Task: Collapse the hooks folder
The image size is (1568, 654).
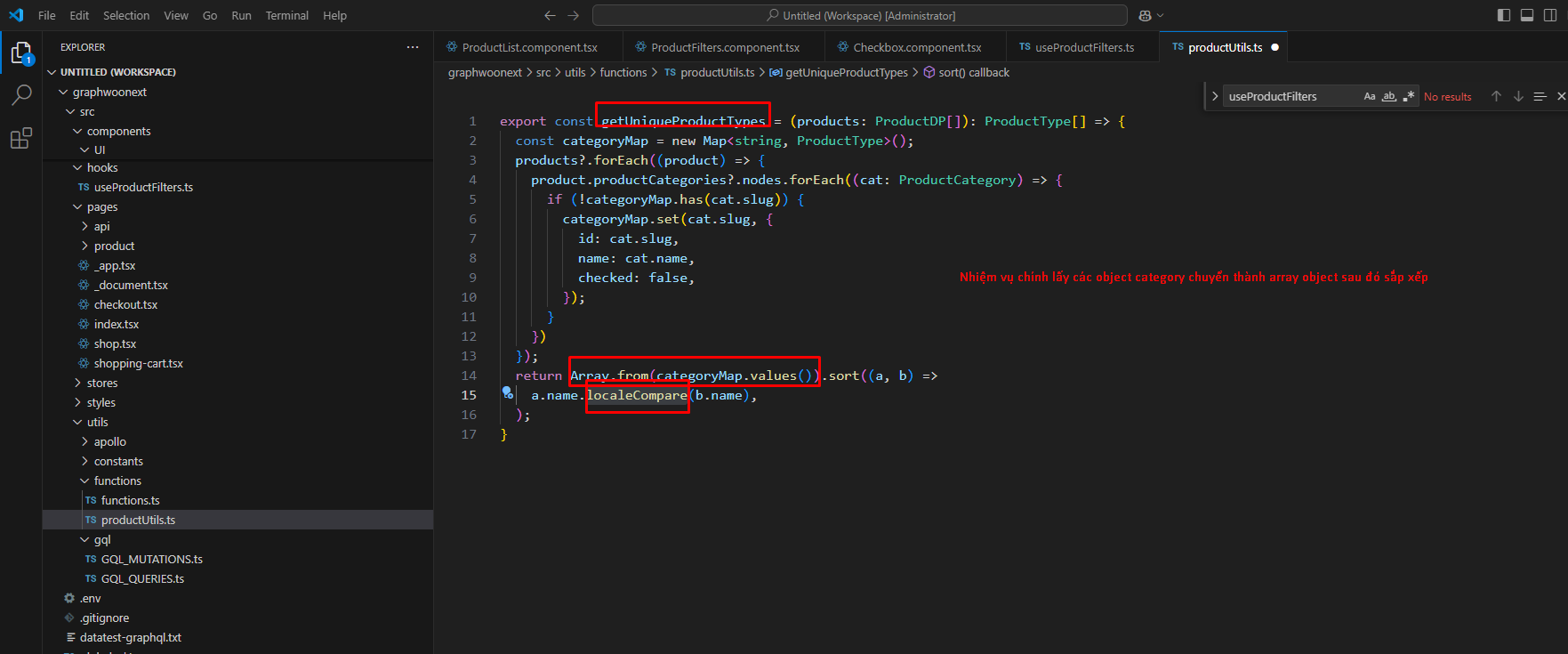Action: 101,167
